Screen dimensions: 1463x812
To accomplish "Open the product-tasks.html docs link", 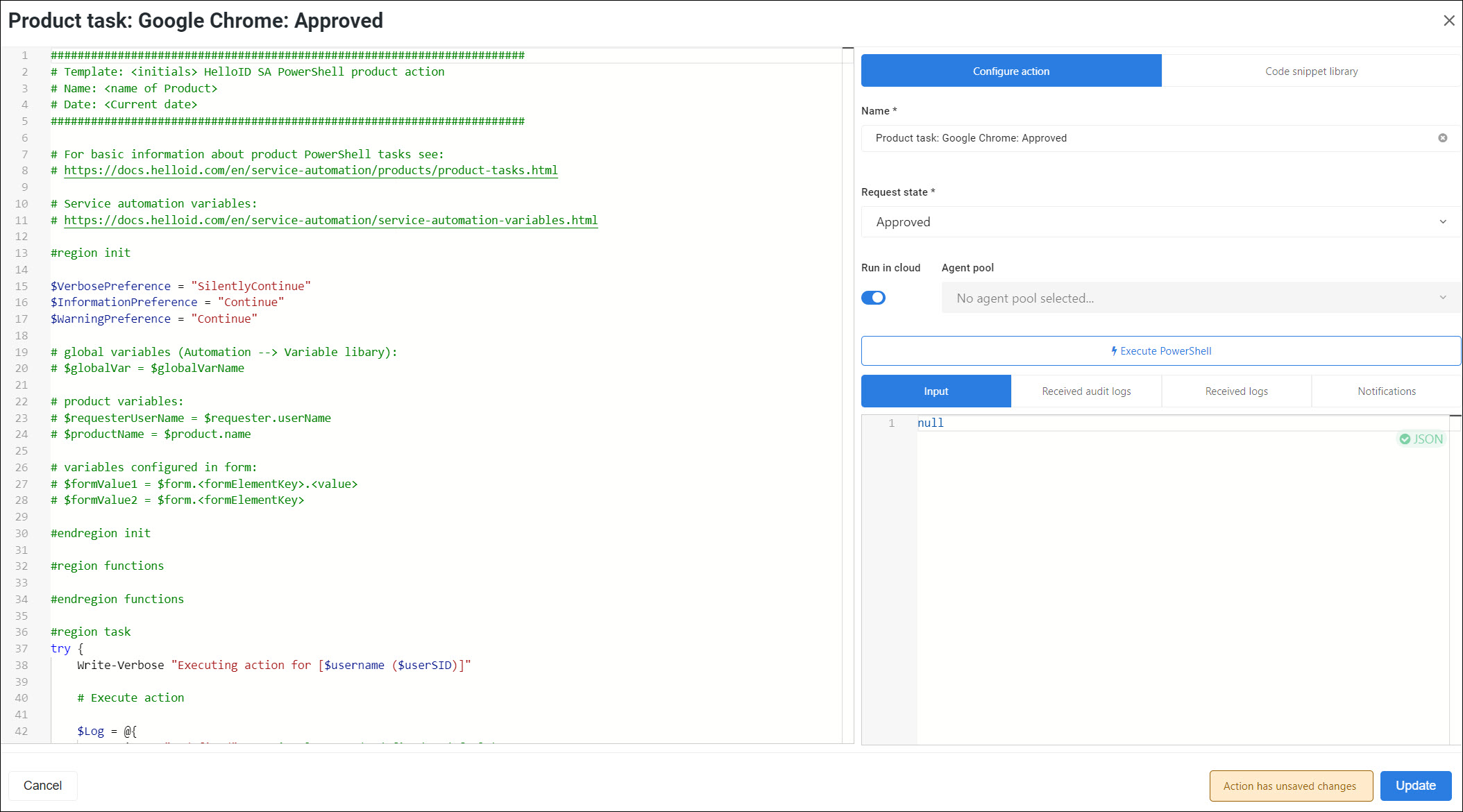I will coord(311,171).
